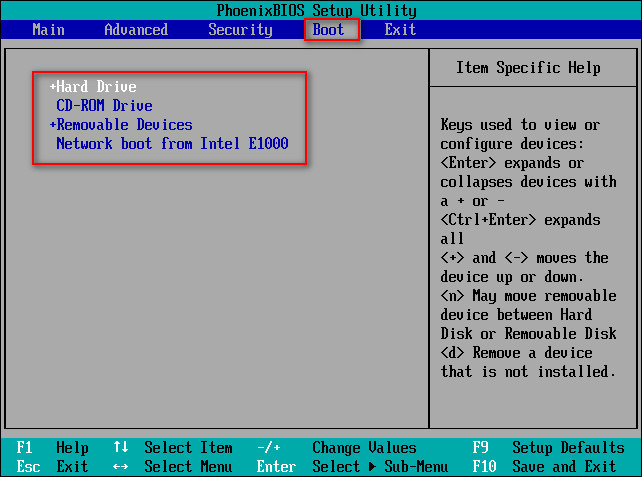642x477 pixels.
Task: Select Hard Drive boot entry
Action: (x=96, y=86)
